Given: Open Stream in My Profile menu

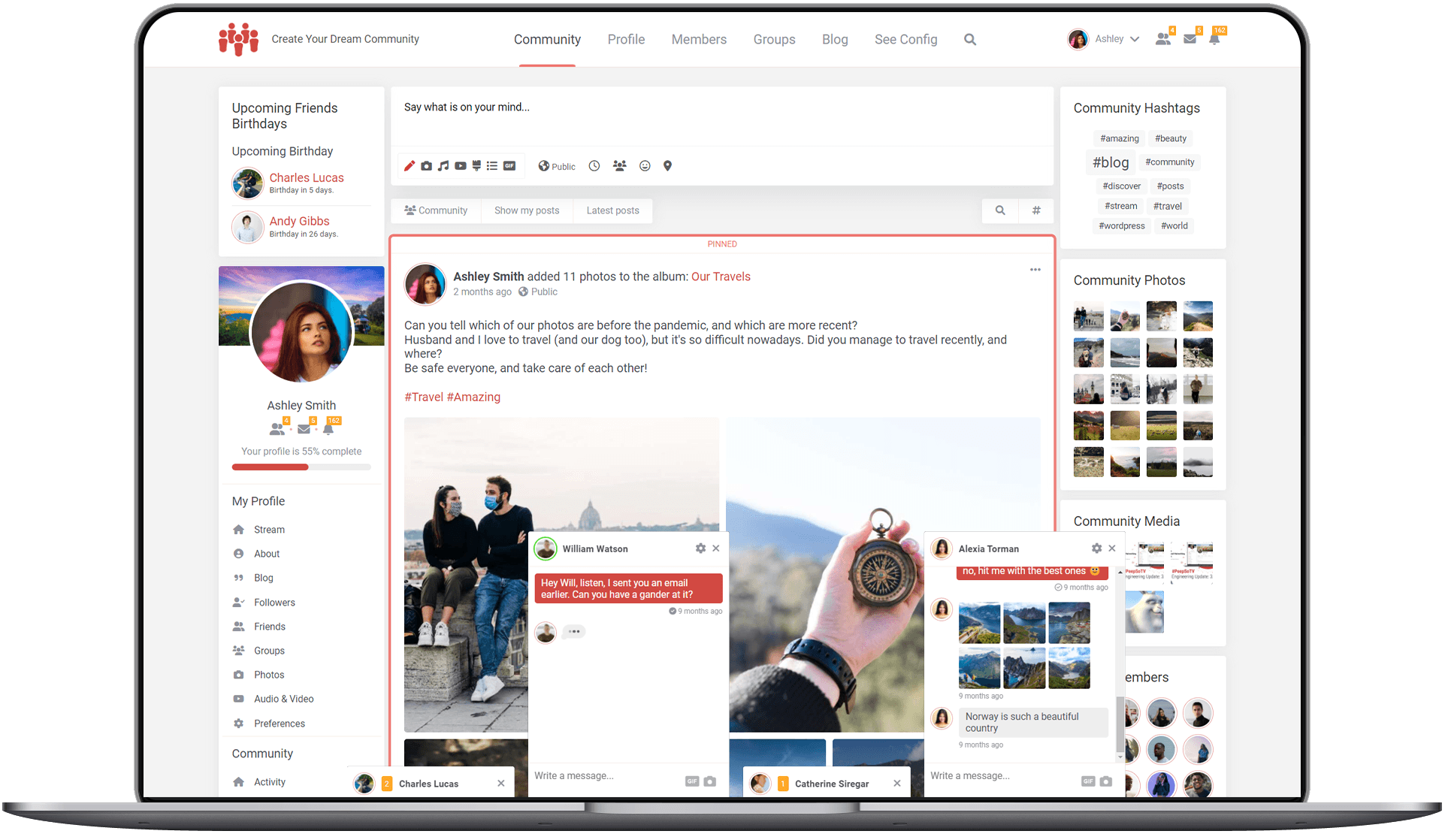Looking at the screenshot, I should [x=269, y=530].
